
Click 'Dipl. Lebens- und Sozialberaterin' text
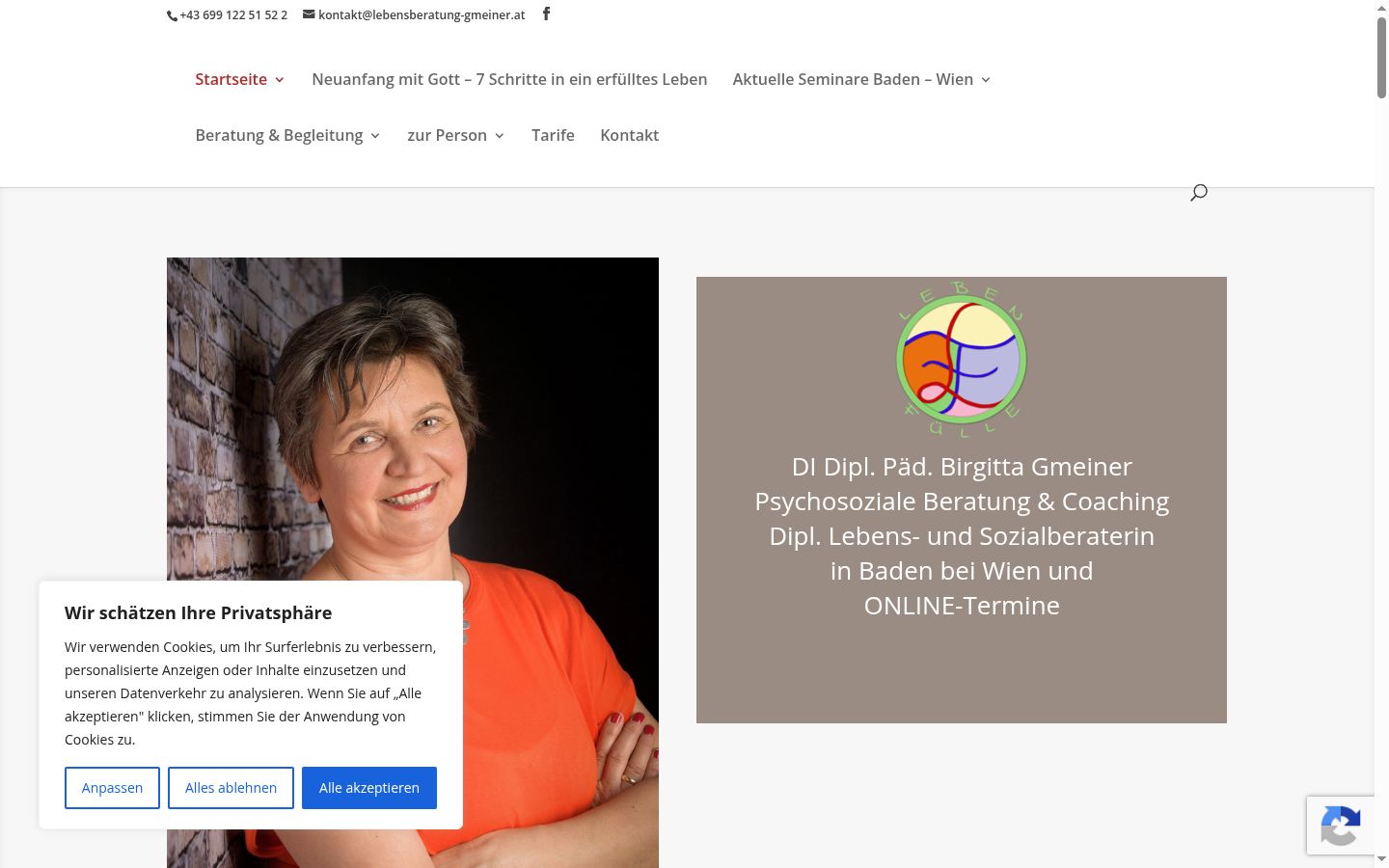click(x=962, y=536)
